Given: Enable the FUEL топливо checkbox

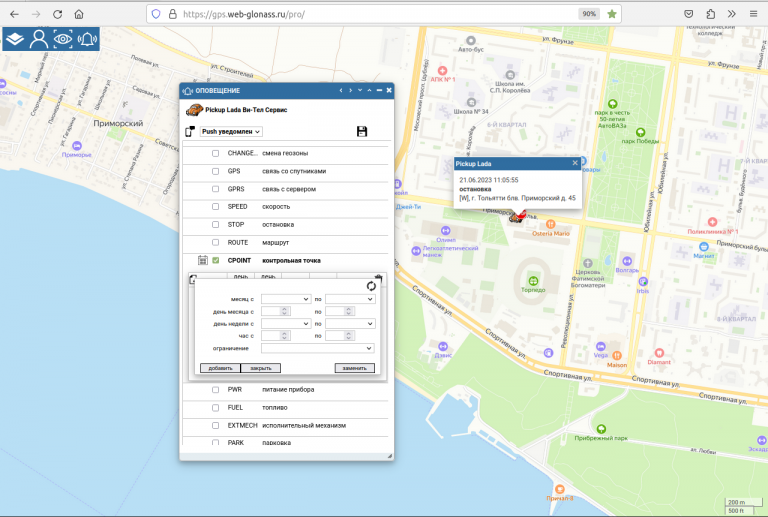Looking at the screenshot, I should coord(216,408).
